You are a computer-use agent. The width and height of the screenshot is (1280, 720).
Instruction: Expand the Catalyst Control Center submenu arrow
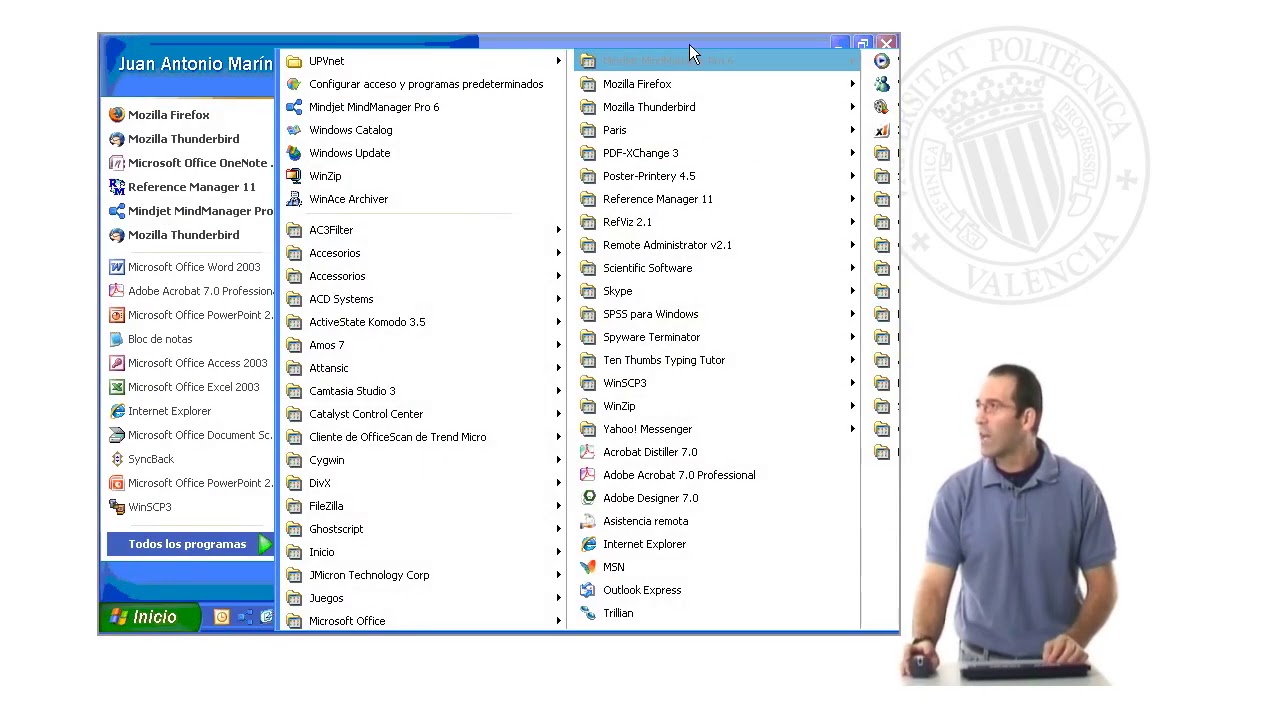pyautogui.click(x=558, y=414)
